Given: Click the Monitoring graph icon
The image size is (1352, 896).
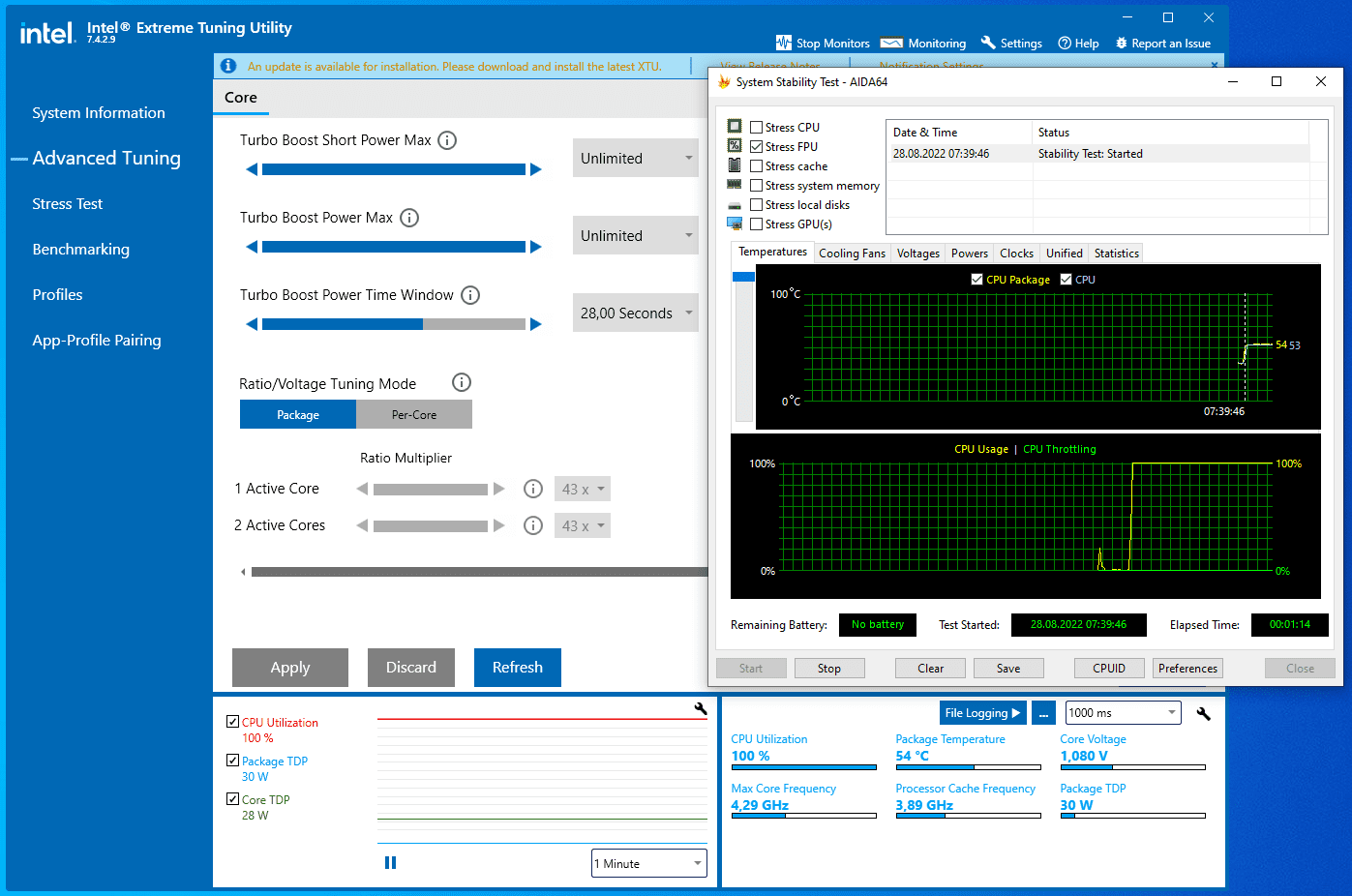Looking at the screenshot, I should (x=891, y=43).
